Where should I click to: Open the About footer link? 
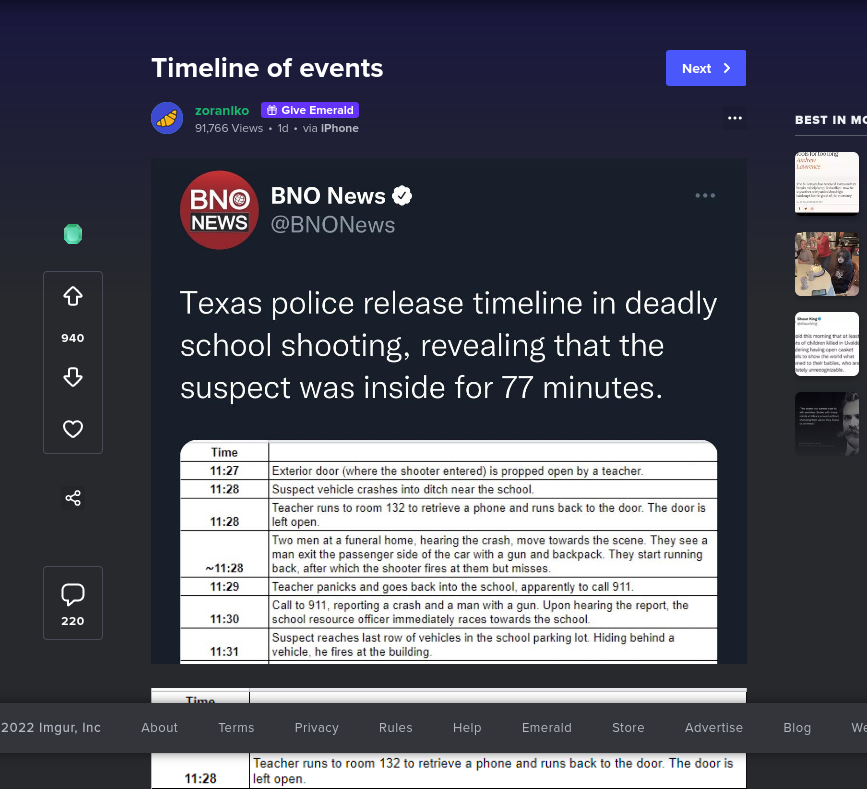pyautogui.click(x=159, y=728)
